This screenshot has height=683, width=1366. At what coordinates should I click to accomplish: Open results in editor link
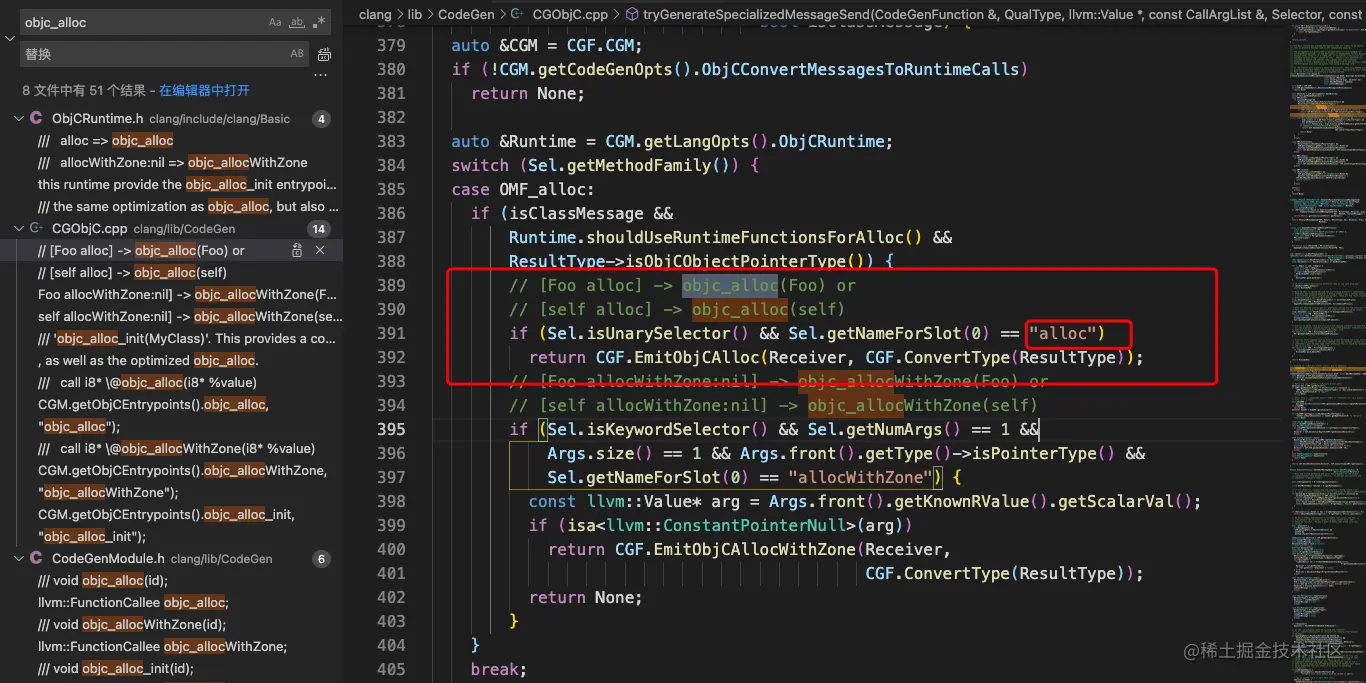click(x=204, y=90)
